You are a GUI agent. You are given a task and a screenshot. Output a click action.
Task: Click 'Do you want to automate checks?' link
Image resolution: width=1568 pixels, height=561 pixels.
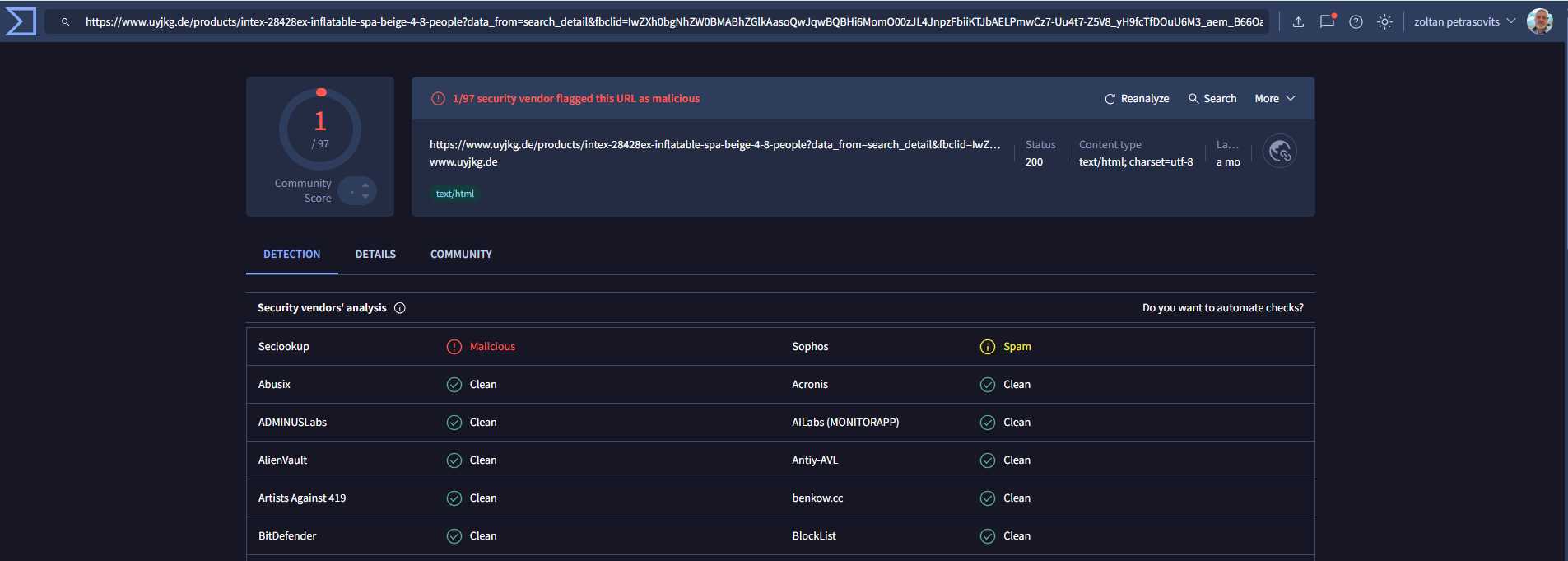click(x=1223, y=308)
